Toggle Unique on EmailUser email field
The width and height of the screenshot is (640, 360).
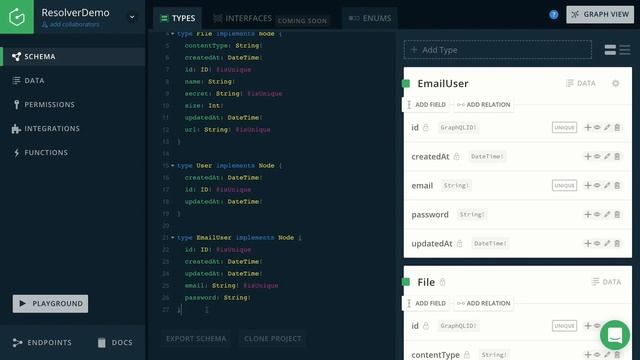[564, 185]
